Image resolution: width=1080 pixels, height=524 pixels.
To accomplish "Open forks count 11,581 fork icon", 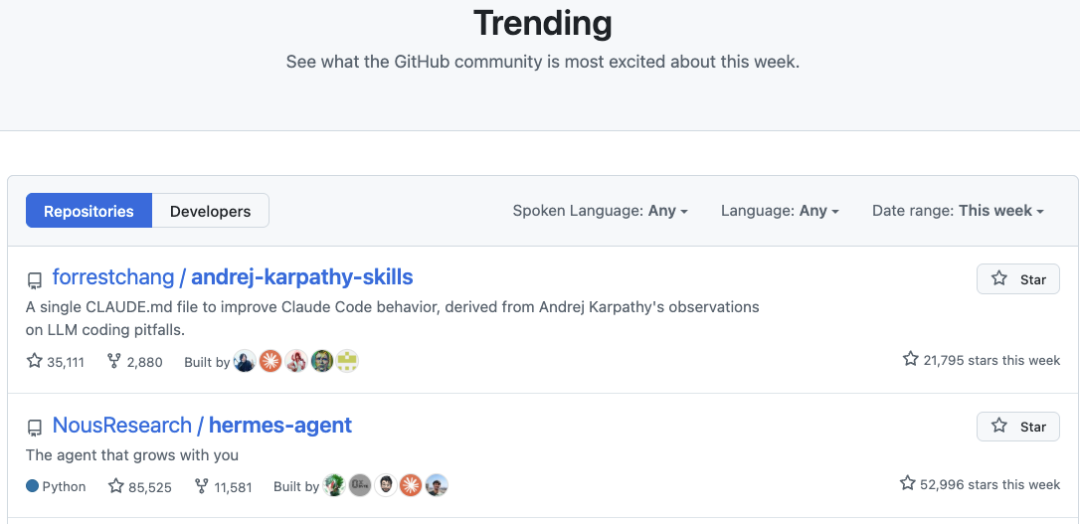I will pyautogui.click(x=201, y=486).
